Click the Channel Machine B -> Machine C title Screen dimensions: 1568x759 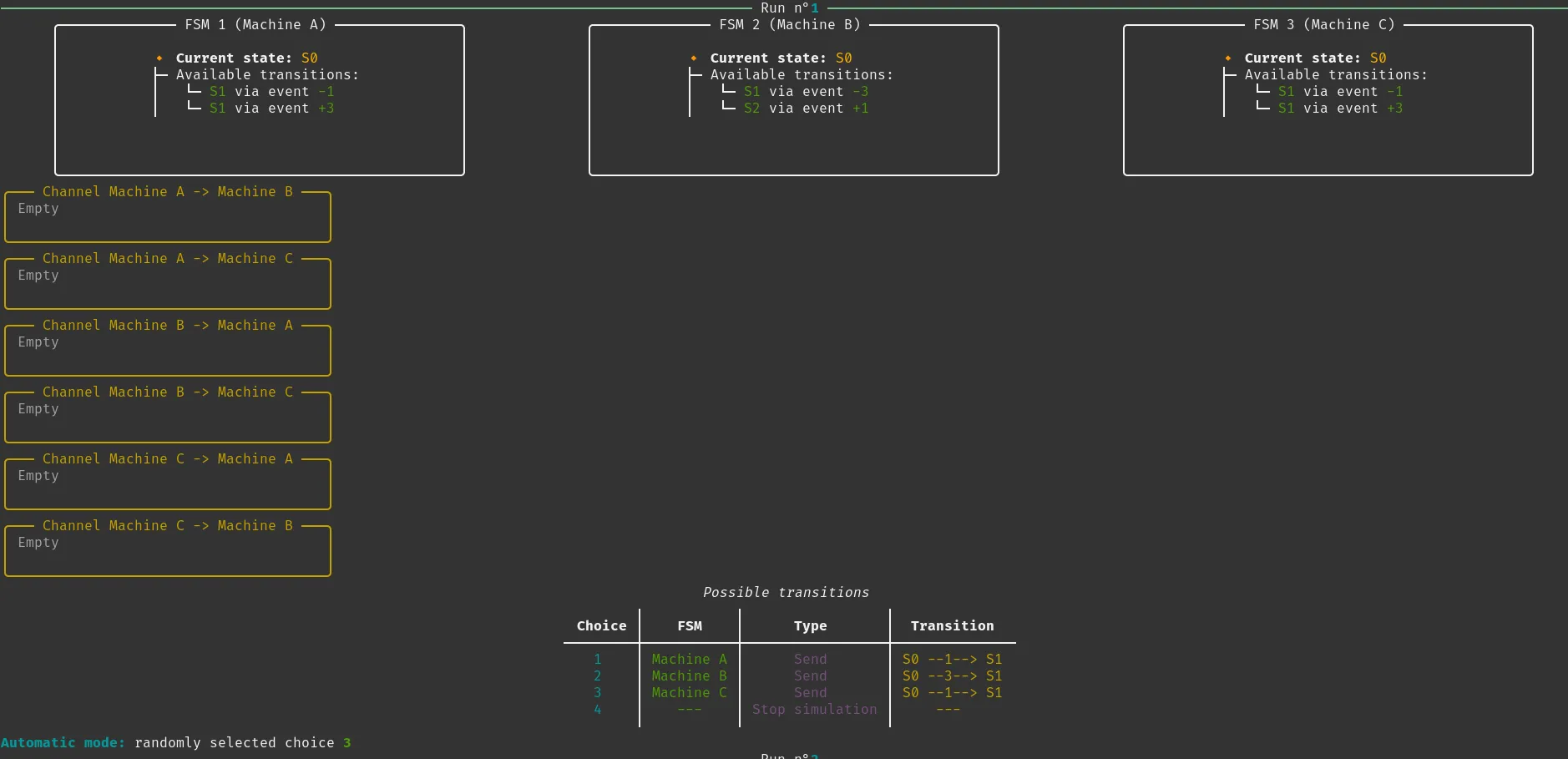(168, 392)
